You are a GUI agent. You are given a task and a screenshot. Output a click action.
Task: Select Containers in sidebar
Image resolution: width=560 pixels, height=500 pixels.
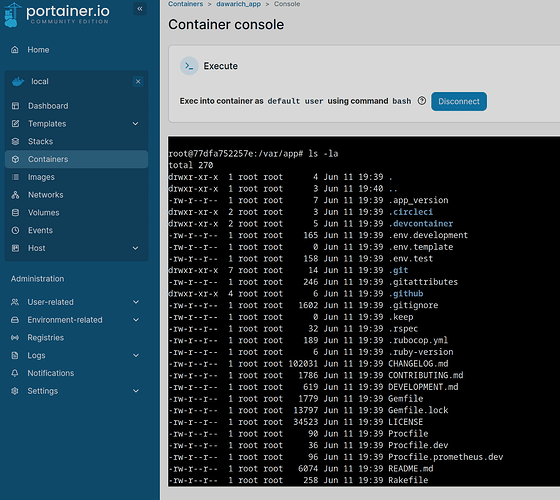(76, 159)
